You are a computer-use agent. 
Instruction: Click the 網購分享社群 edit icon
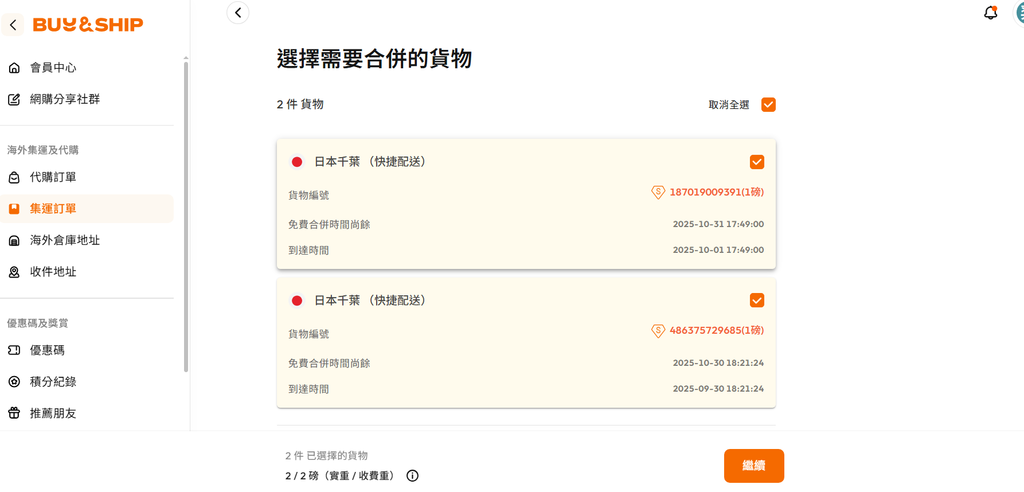click(x=14, y=100)
